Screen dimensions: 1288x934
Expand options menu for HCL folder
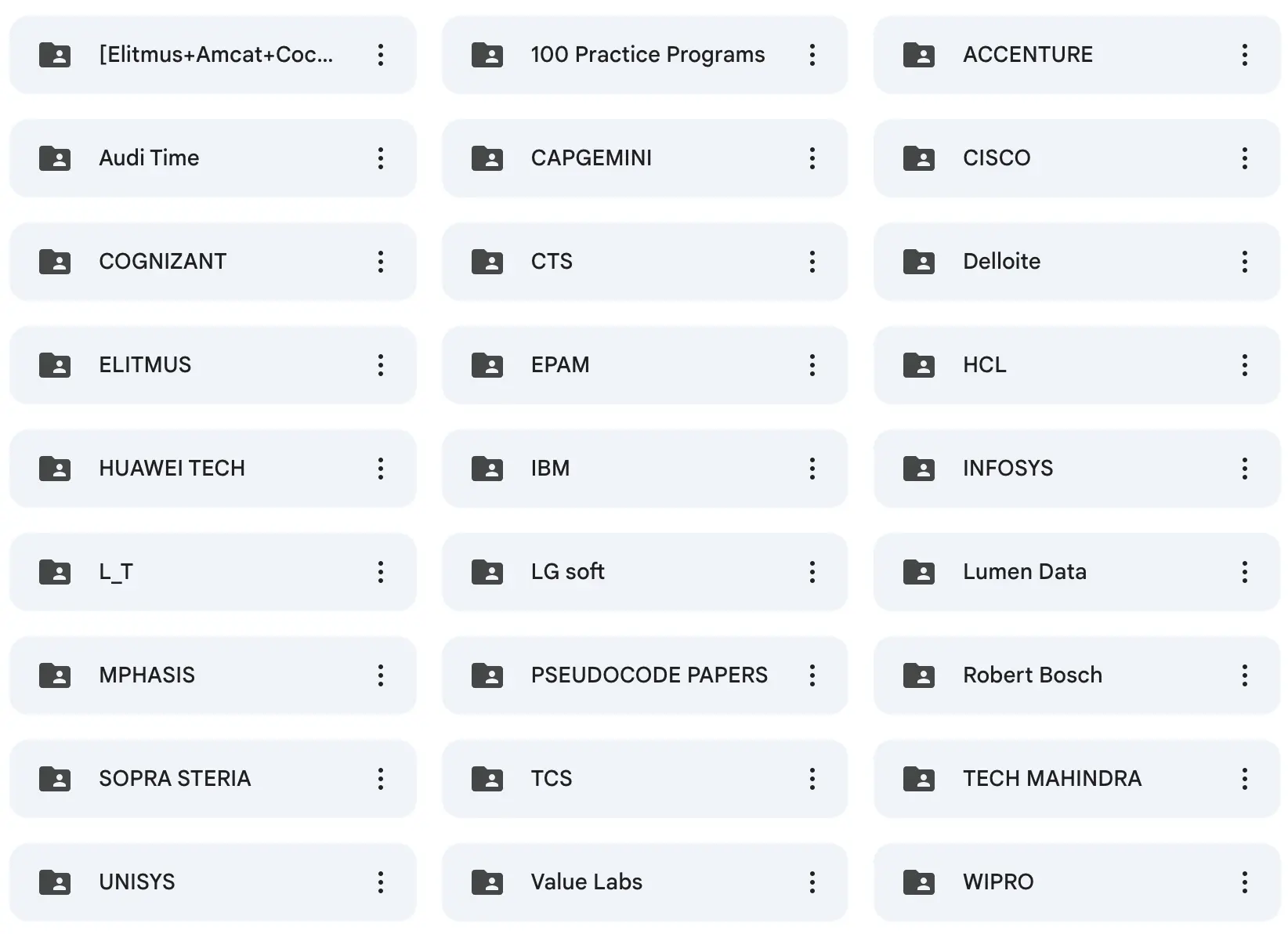[x=1244, y=365]
